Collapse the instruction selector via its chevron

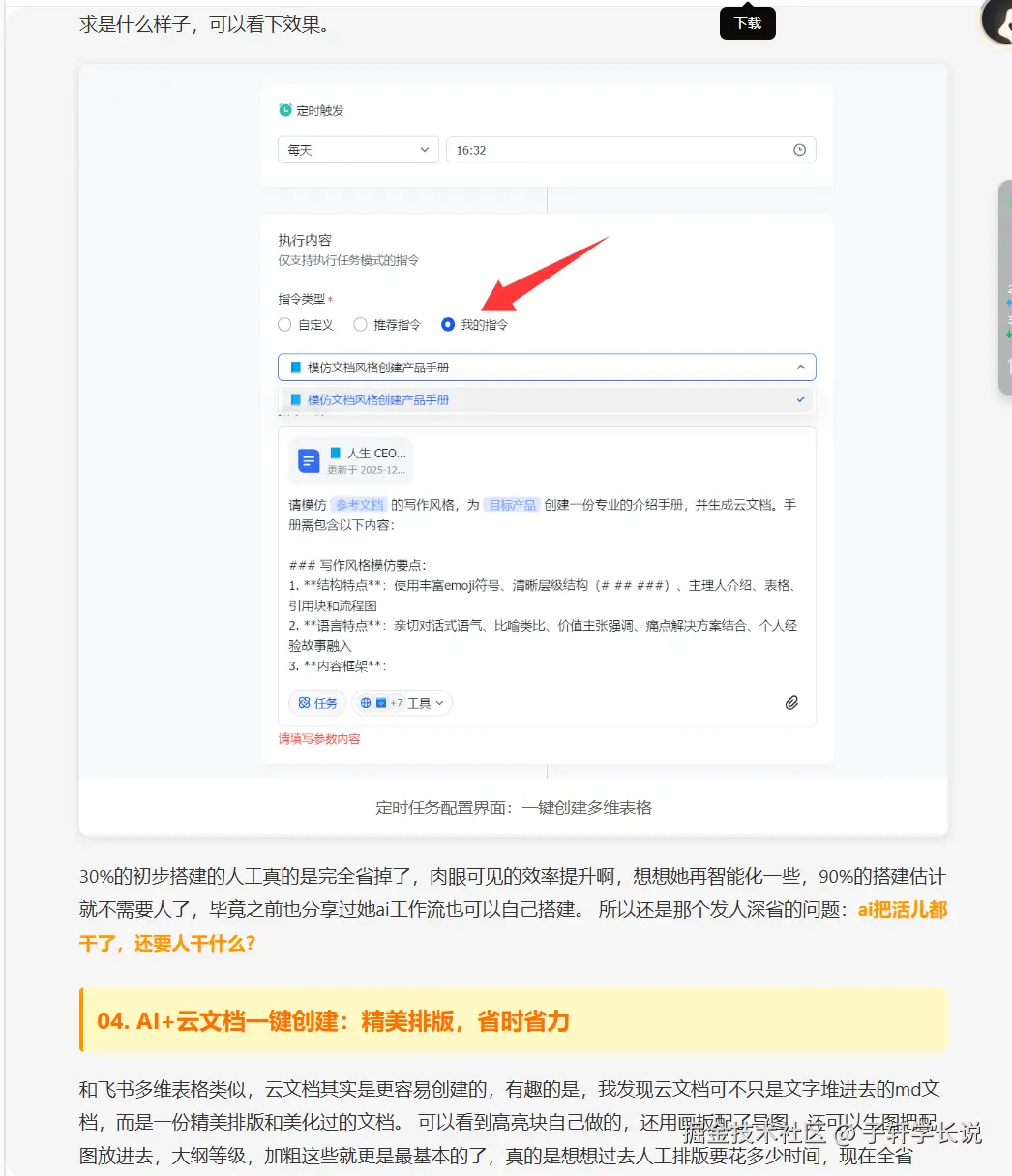pyautogui.click(x=801, y=367)
